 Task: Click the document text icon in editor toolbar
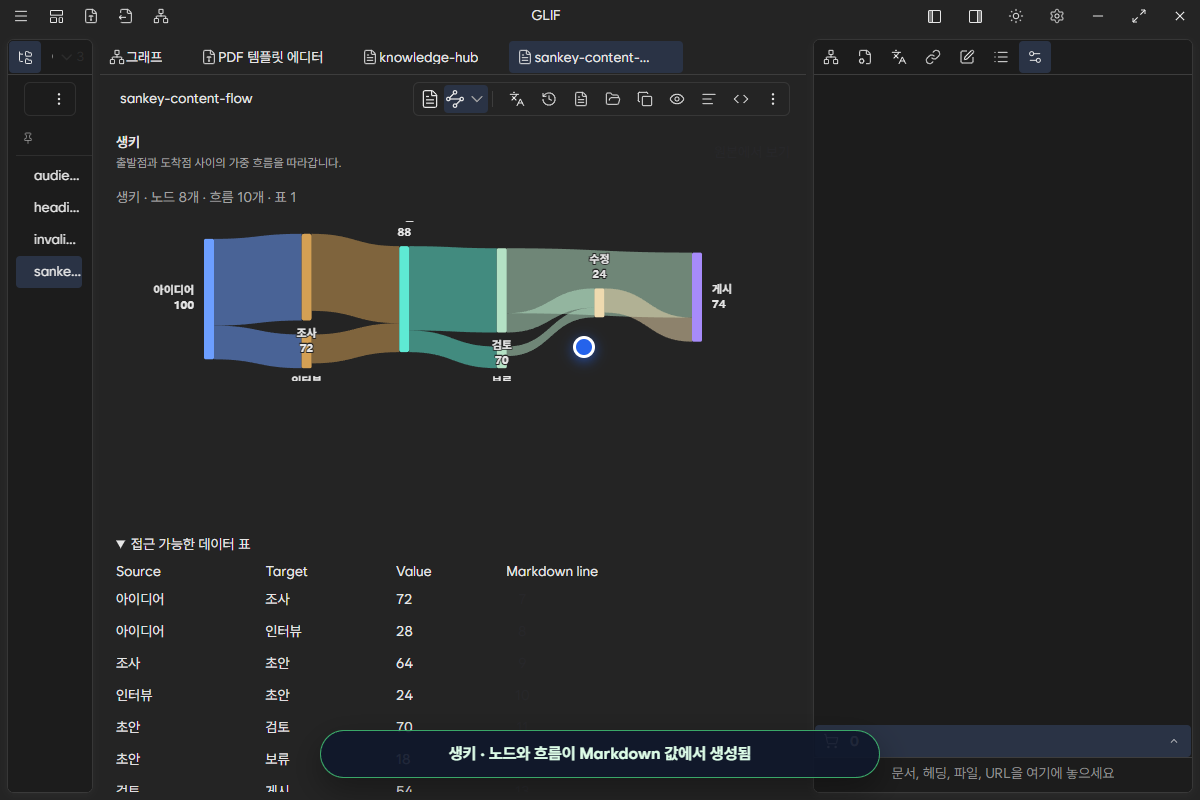(581, 99)
